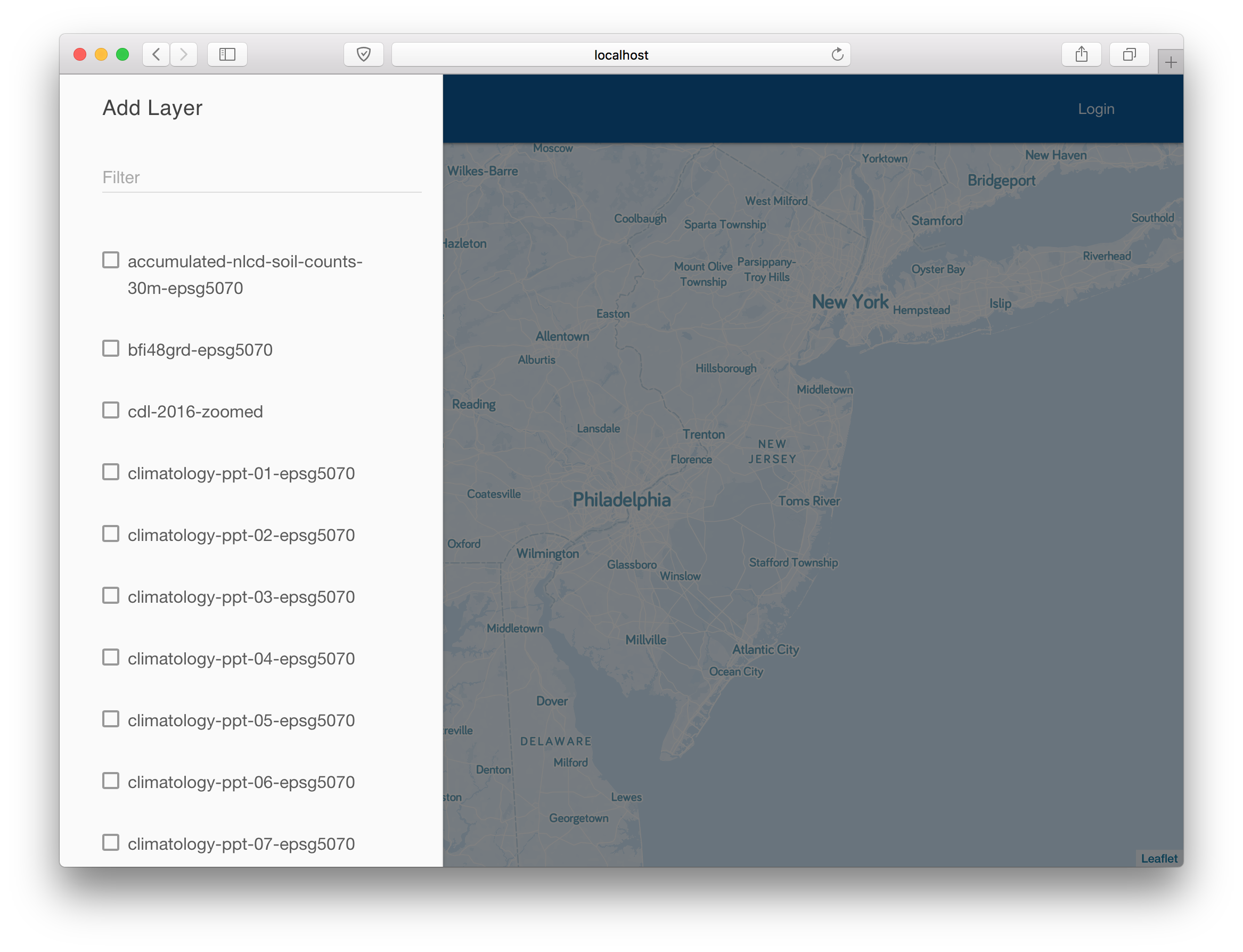1243x952 pixels.
Task: Open the Leaflet attribution link
Action: point(1158,858)
